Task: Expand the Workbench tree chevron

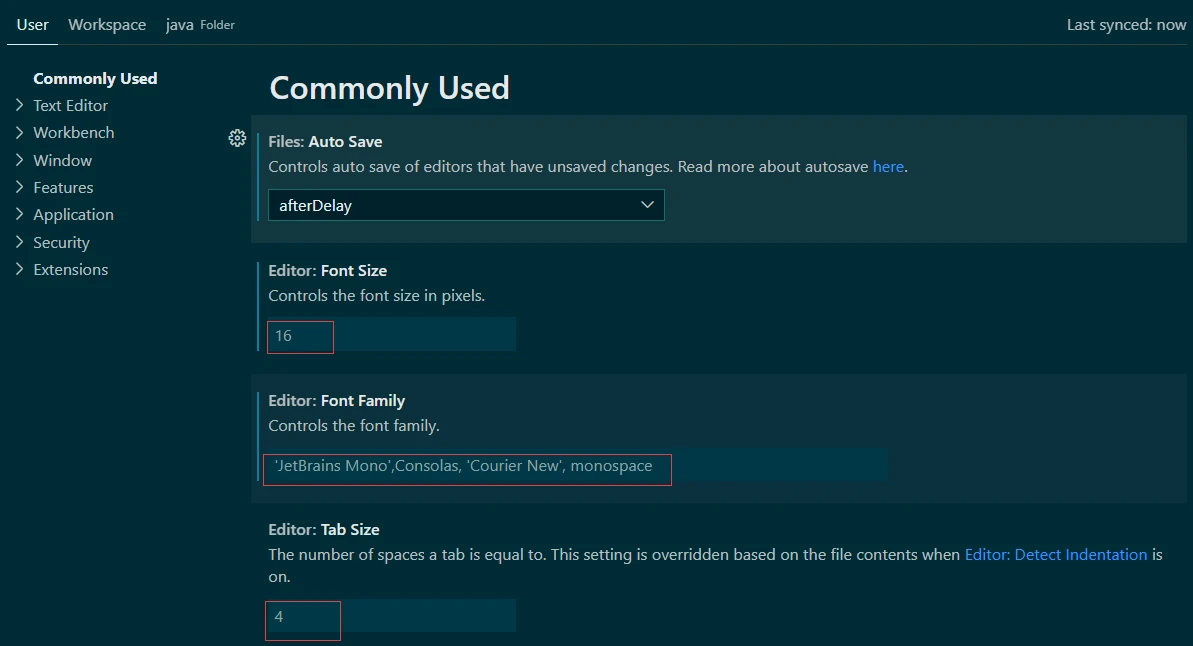Action: (19, 132)
